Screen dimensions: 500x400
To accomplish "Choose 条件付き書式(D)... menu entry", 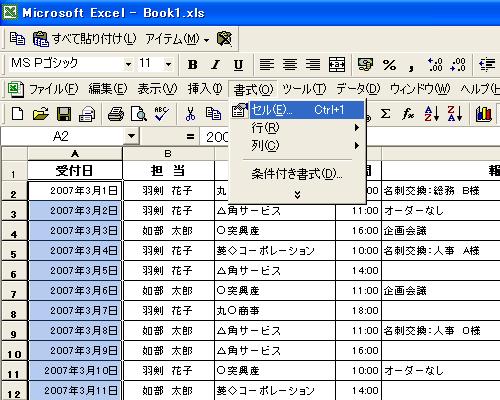I will pos(297,174).
